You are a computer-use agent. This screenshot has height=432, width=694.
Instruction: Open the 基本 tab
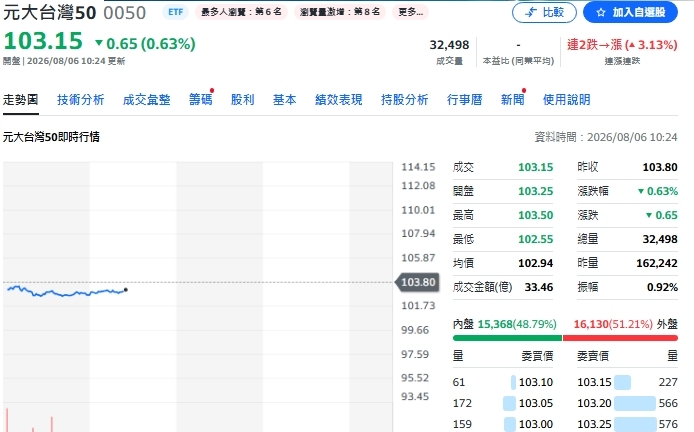[x=284, y=100]
